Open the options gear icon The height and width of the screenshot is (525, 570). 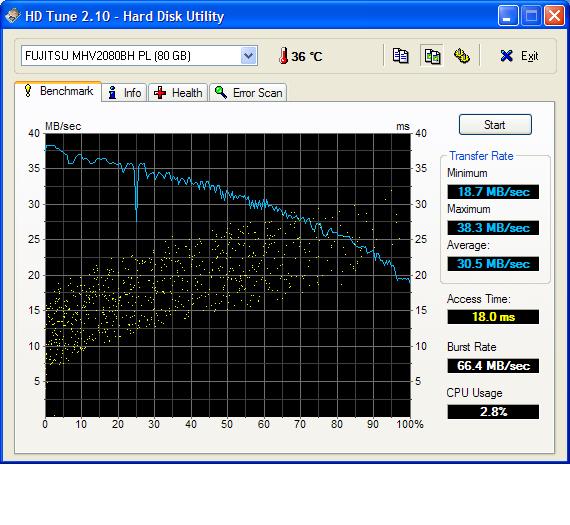462,56
